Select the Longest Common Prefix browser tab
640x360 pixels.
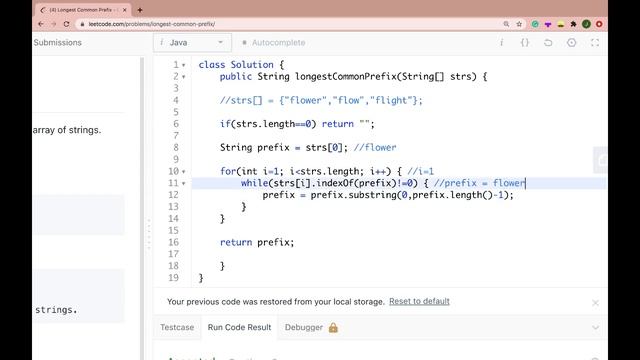(83, 10)
